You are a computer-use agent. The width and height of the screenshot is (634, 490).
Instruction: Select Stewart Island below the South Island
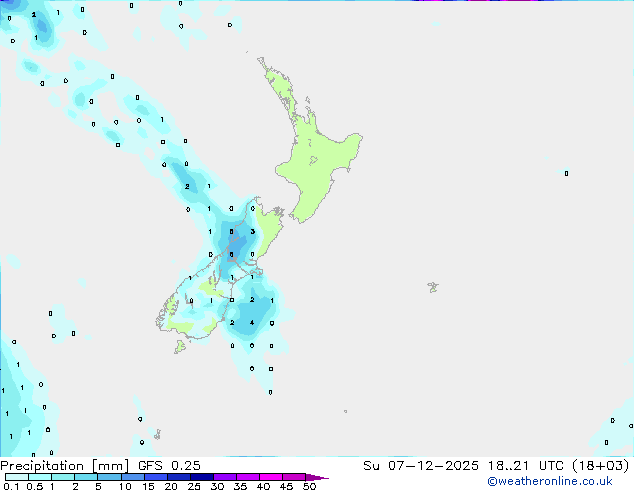click(x=181, y=347)
